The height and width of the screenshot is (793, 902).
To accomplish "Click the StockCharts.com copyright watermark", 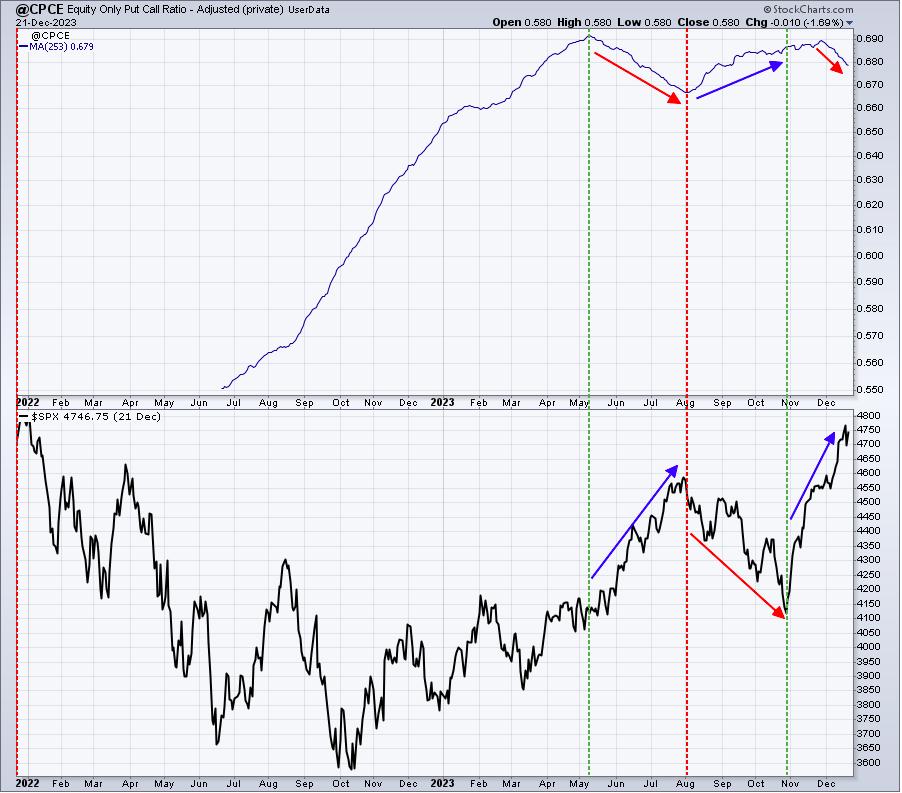I will coord(809,9).
